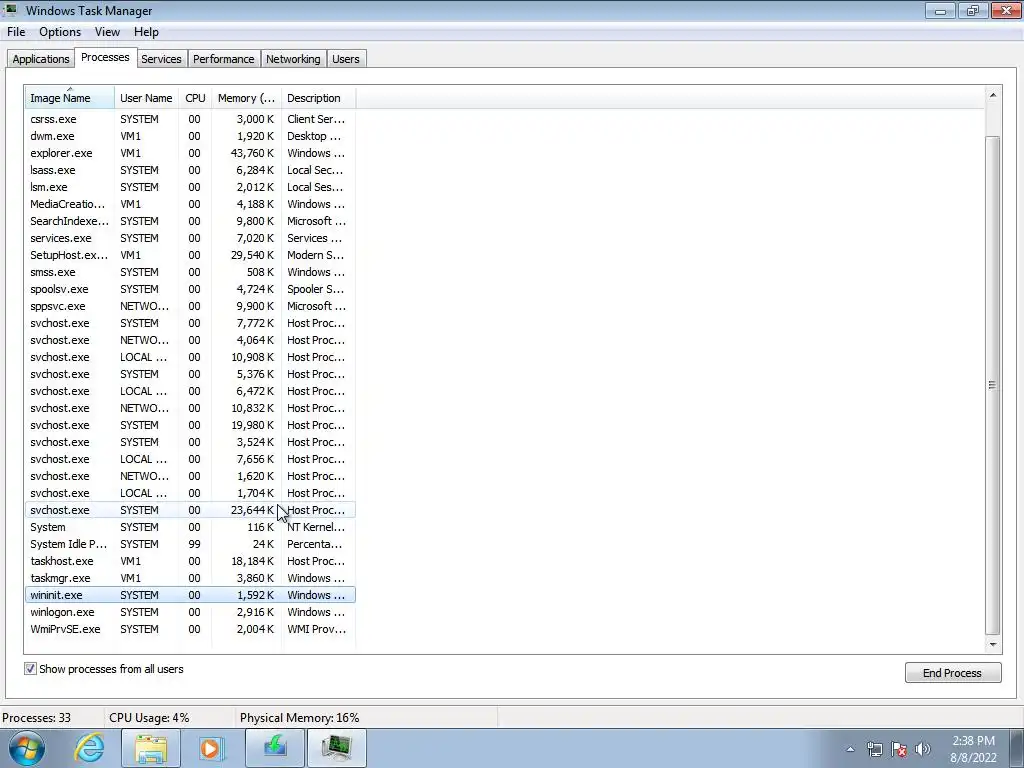Sort by User Name column header
Screen dimensions: 1024x768
point(146,98)
